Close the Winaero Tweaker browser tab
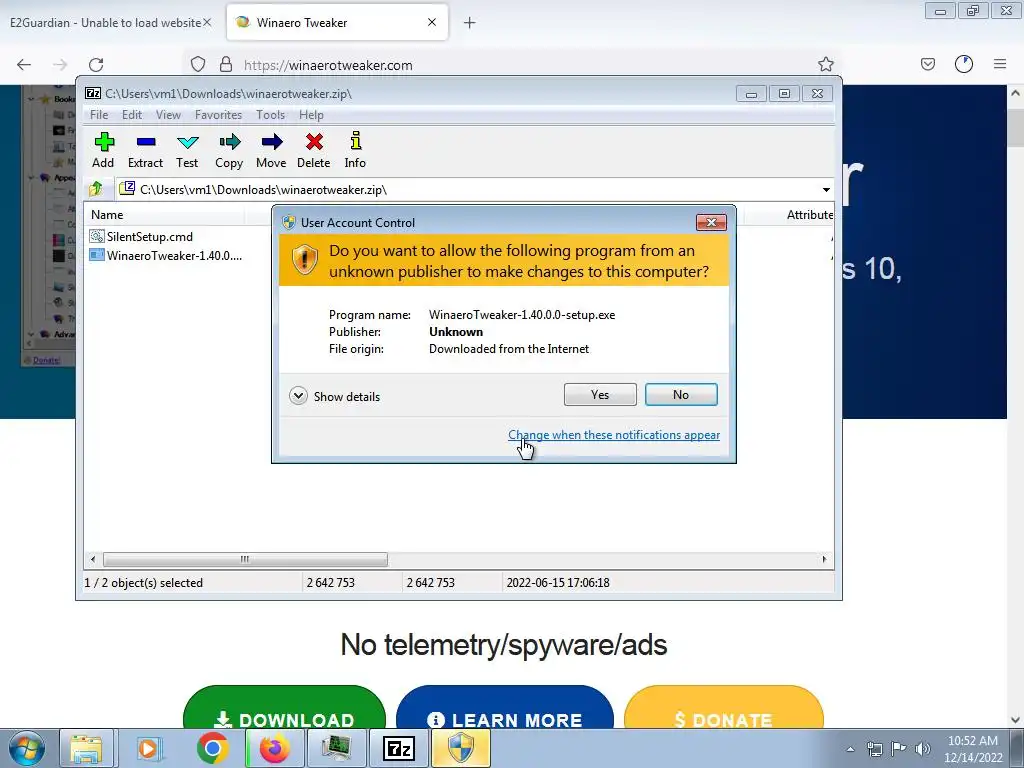 432,23
